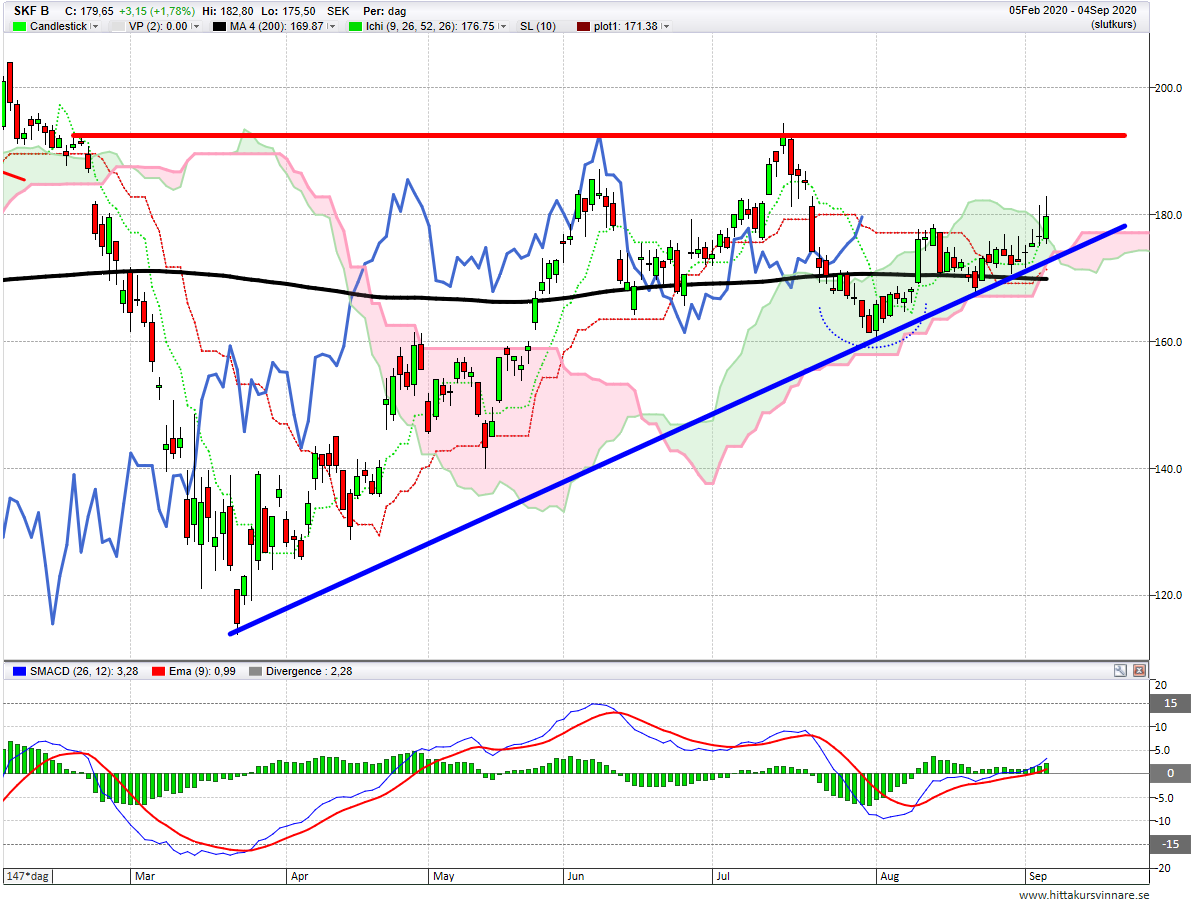Click the Sep label on time axis
The width and height of the screenshot is (1194, 900).
1038,876
